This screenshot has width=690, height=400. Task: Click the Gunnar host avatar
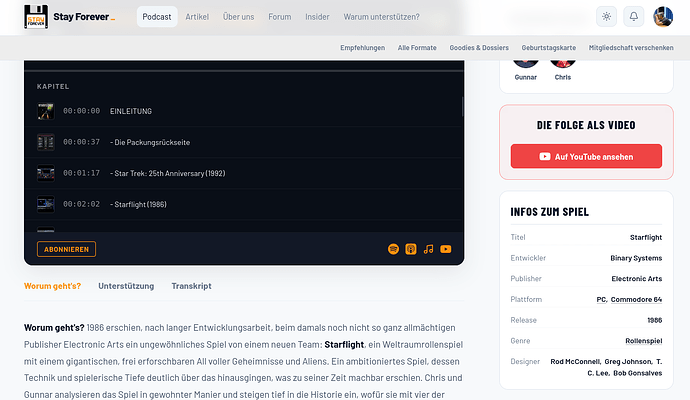(525, 64)
